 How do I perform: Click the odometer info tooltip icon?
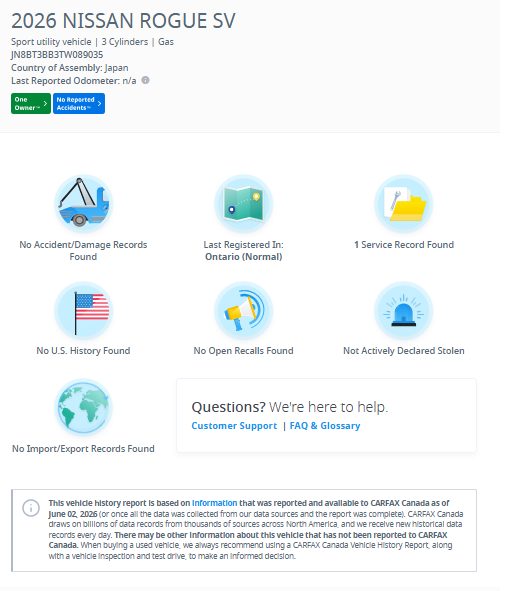tap(145, 80)
